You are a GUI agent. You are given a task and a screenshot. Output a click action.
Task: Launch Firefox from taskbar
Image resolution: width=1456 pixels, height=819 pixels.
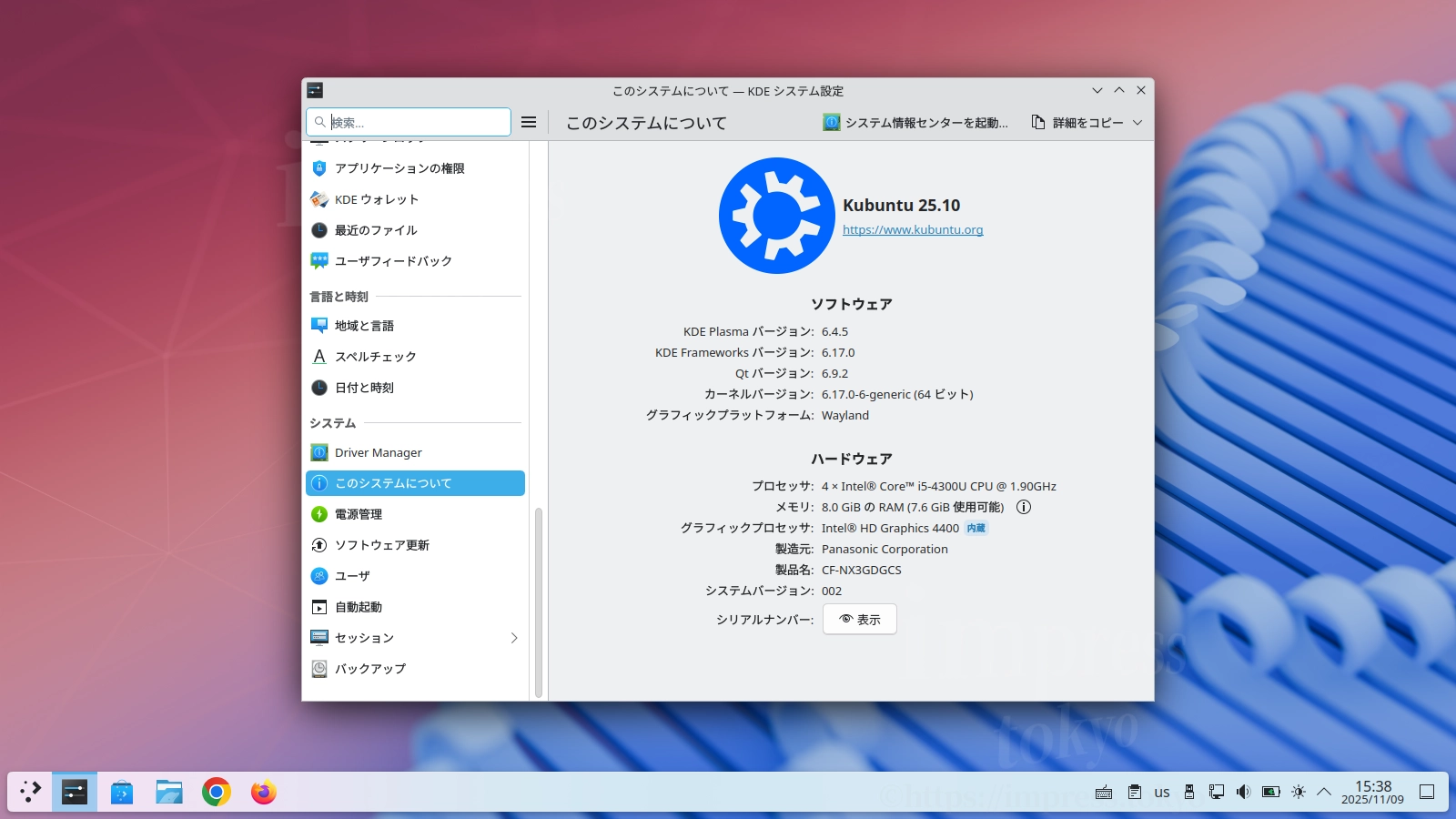tap(264, 792)
